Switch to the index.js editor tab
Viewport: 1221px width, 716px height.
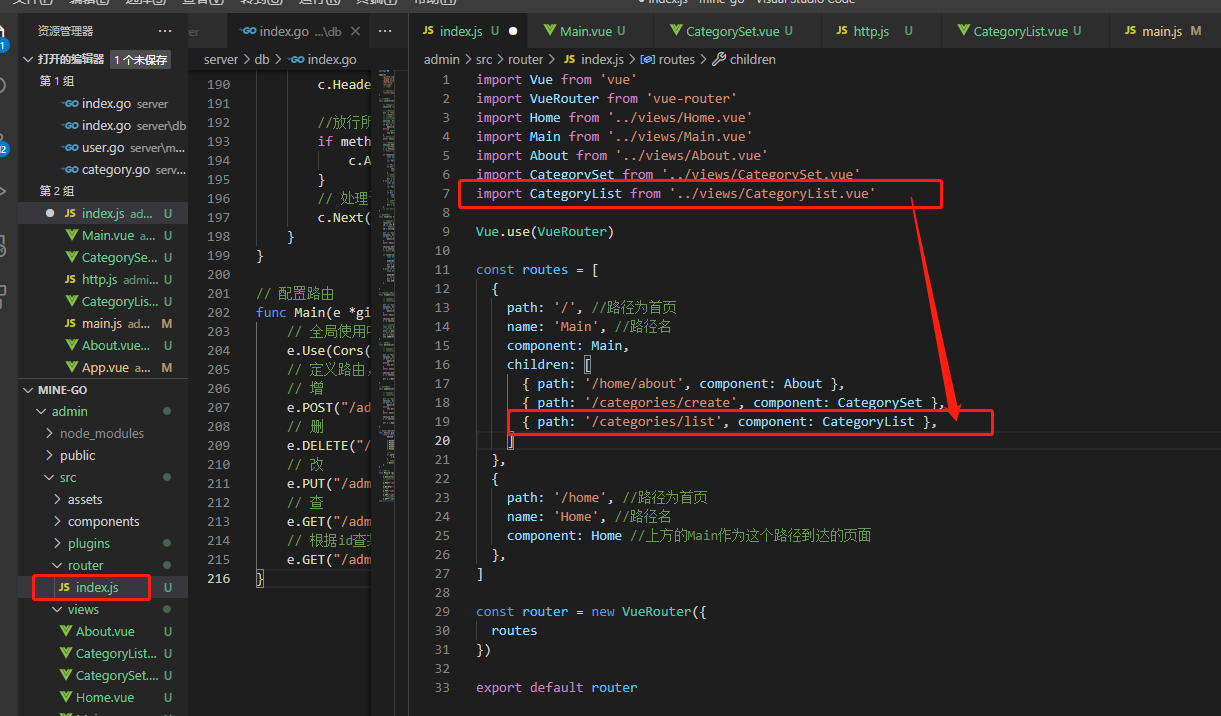pos(469,32)
